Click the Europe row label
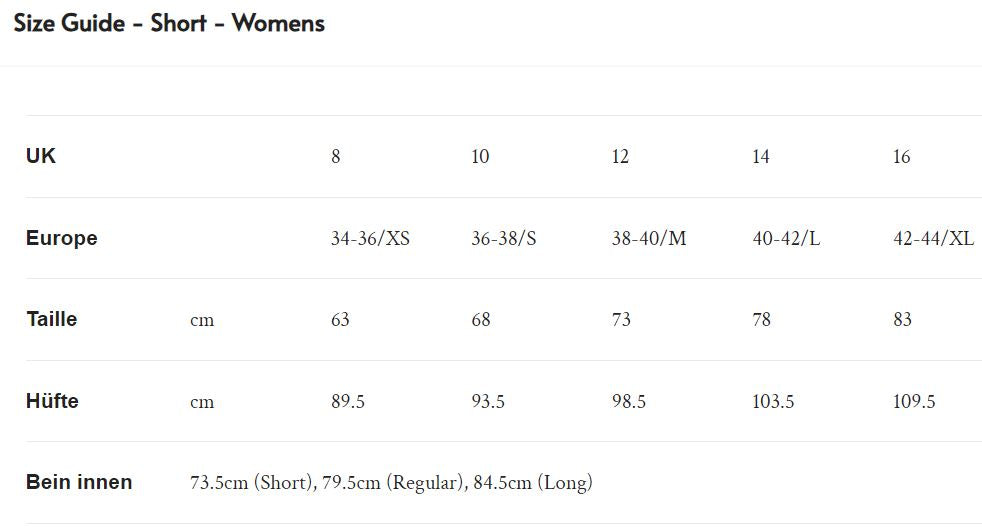 (62, 238)
